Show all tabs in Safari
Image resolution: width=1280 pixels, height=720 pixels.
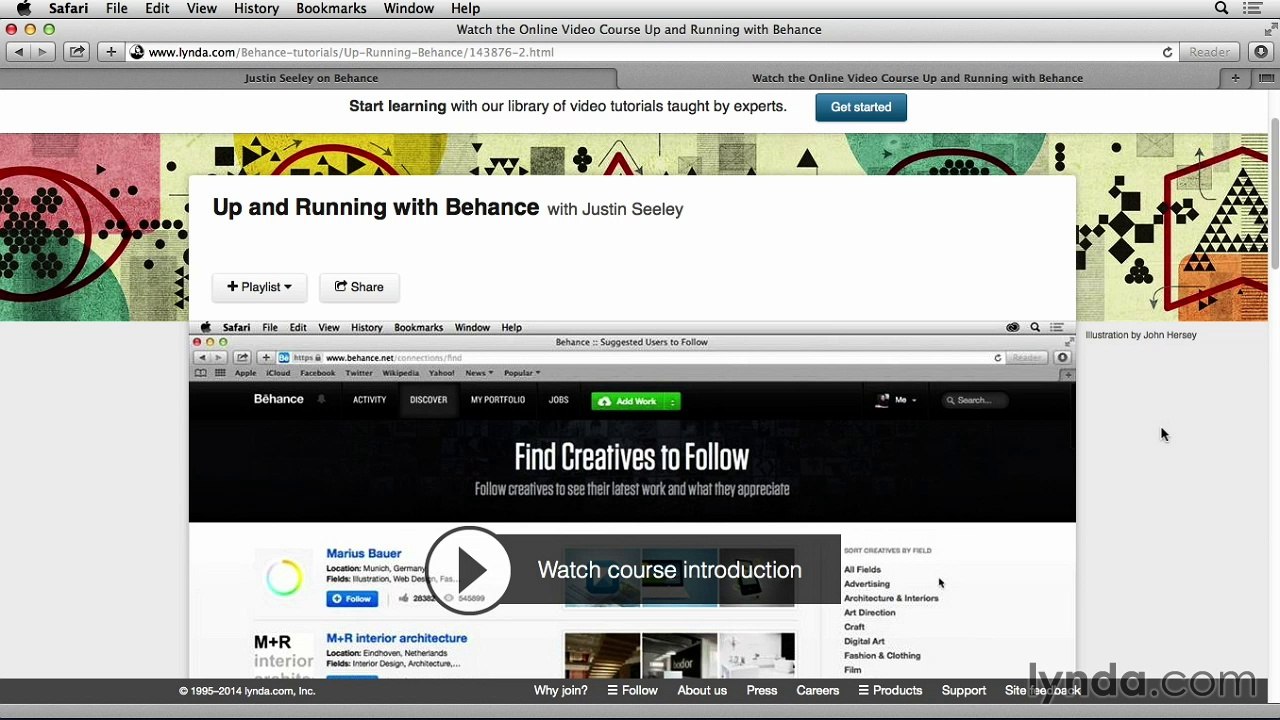click(x=1266, y=78)
